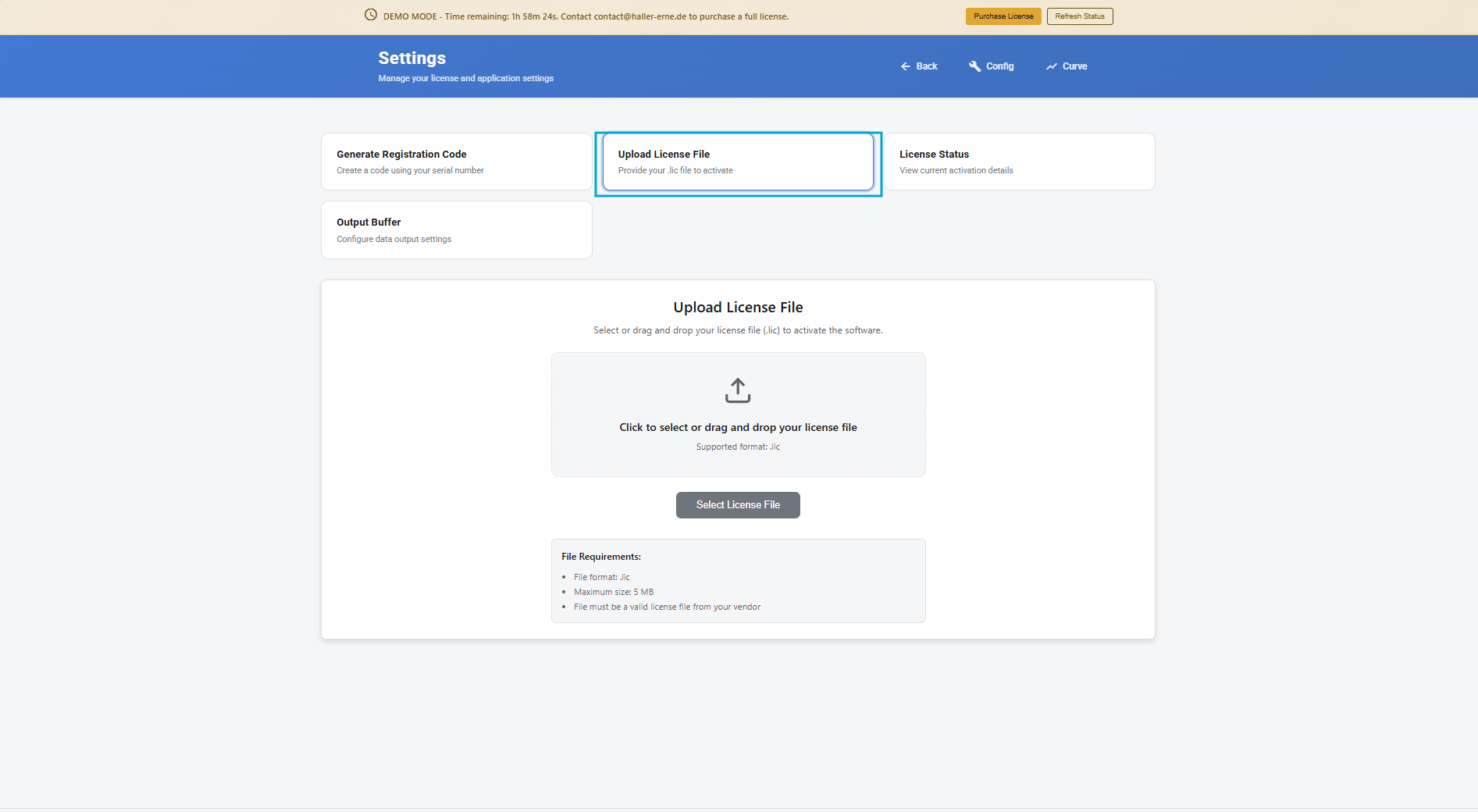Image resolution: width=1478 pixels, height=812 pixels.
Task: Click 'View current activation details' text
Action: pos(956,170)
